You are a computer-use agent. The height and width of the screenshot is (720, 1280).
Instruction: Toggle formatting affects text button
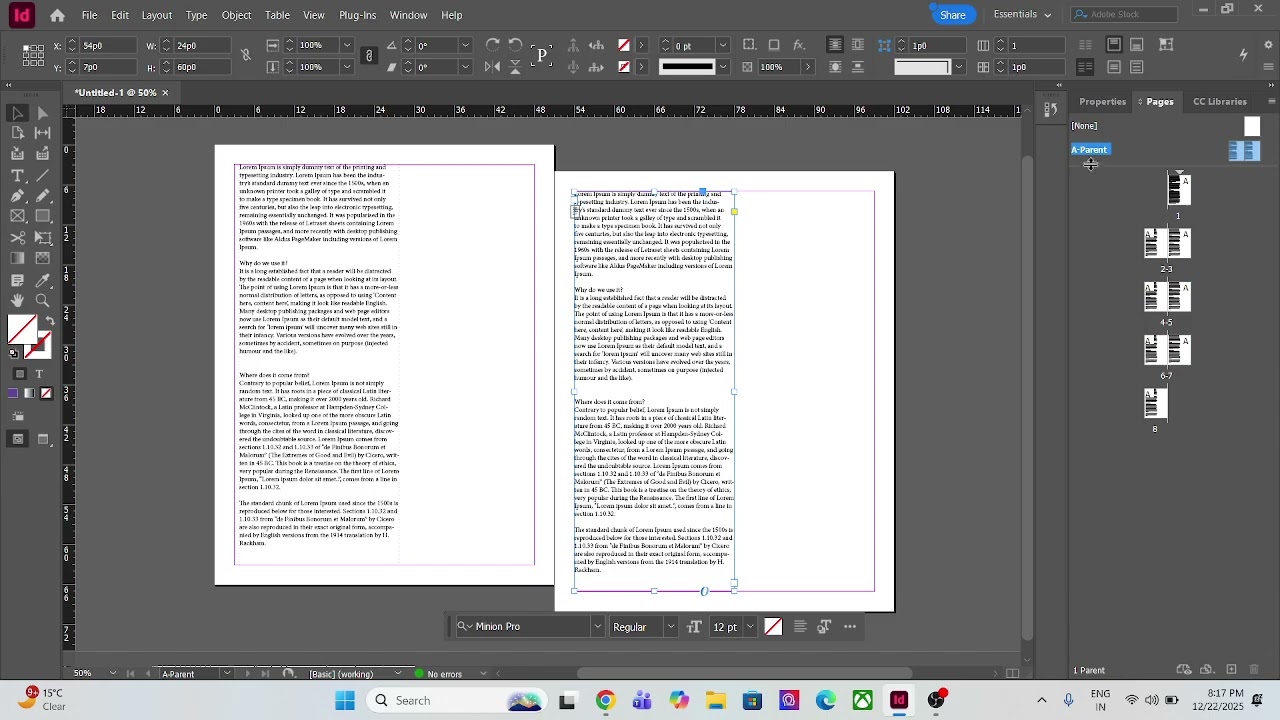pos(39,374)
